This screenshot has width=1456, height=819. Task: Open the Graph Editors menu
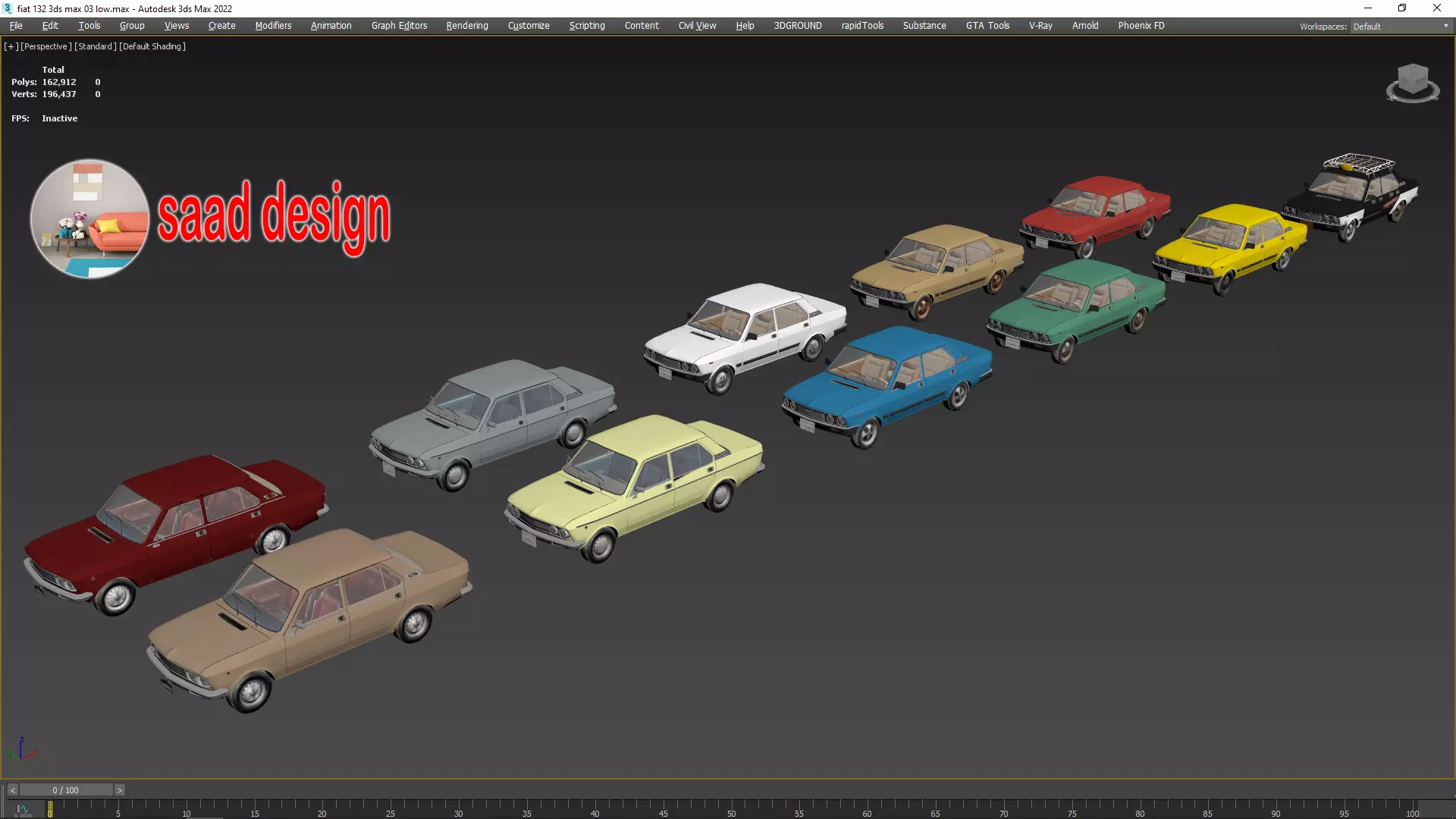click(399, 25)
